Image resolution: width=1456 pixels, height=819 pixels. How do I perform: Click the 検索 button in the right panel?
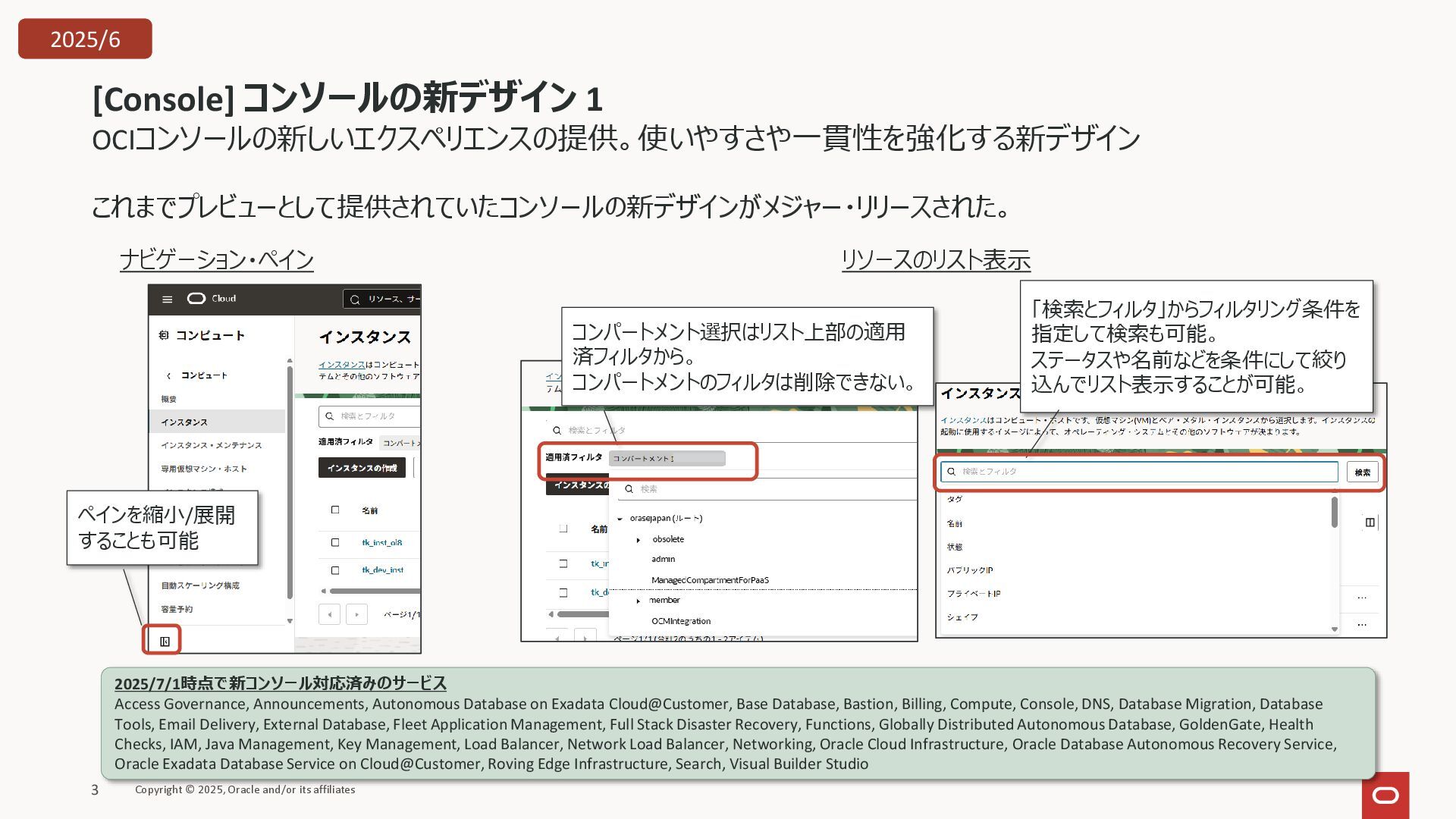coord(1362,472)
